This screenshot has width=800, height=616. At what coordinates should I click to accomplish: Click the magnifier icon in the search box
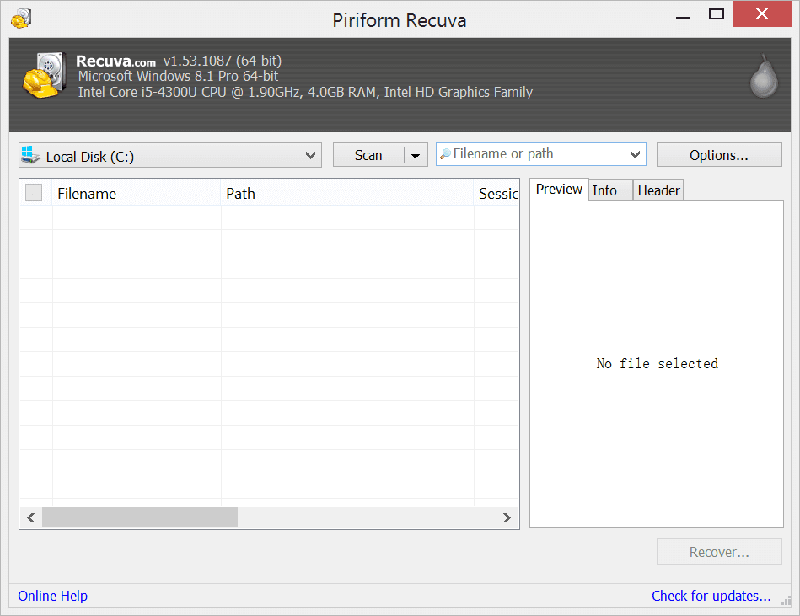[x=445, y=154]
